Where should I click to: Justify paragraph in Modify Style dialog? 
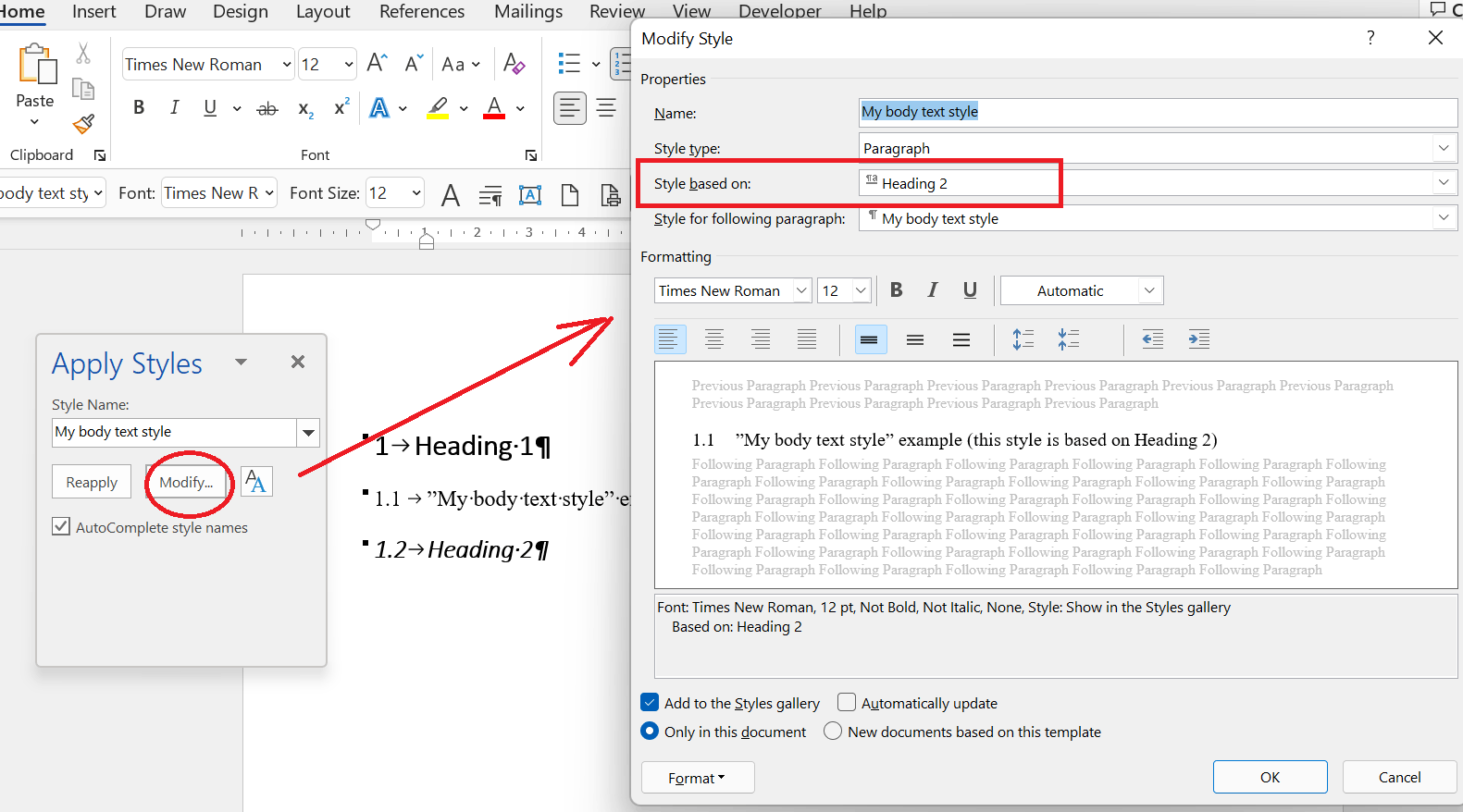(807, 339)
